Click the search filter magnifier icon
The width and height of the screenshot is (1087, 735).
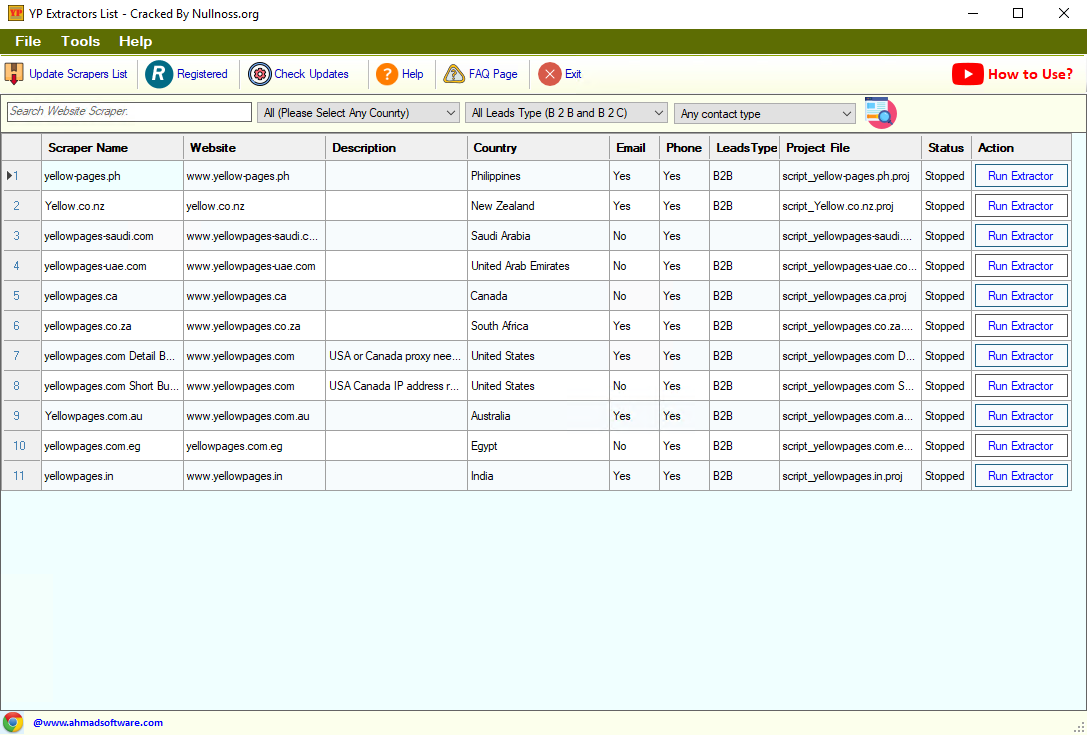880,113
